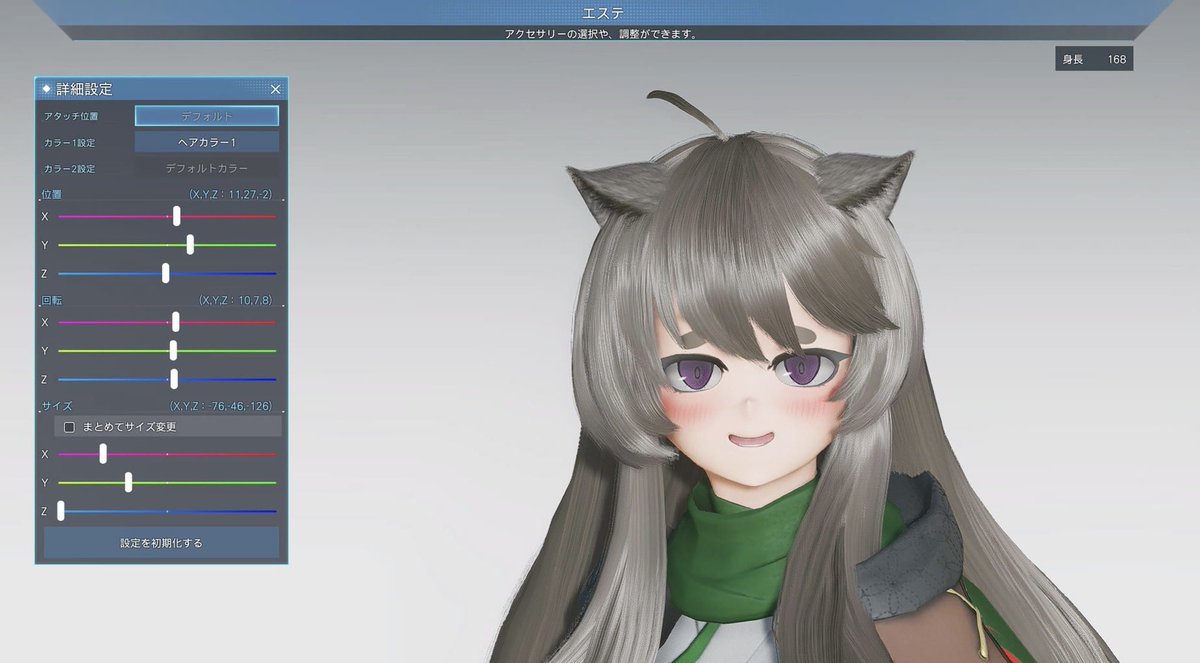Open ヘアカラー1 color 1 setting
The height and width of the screenshot is (663, 1200).
pyautogui.click(x=207, y=142)
